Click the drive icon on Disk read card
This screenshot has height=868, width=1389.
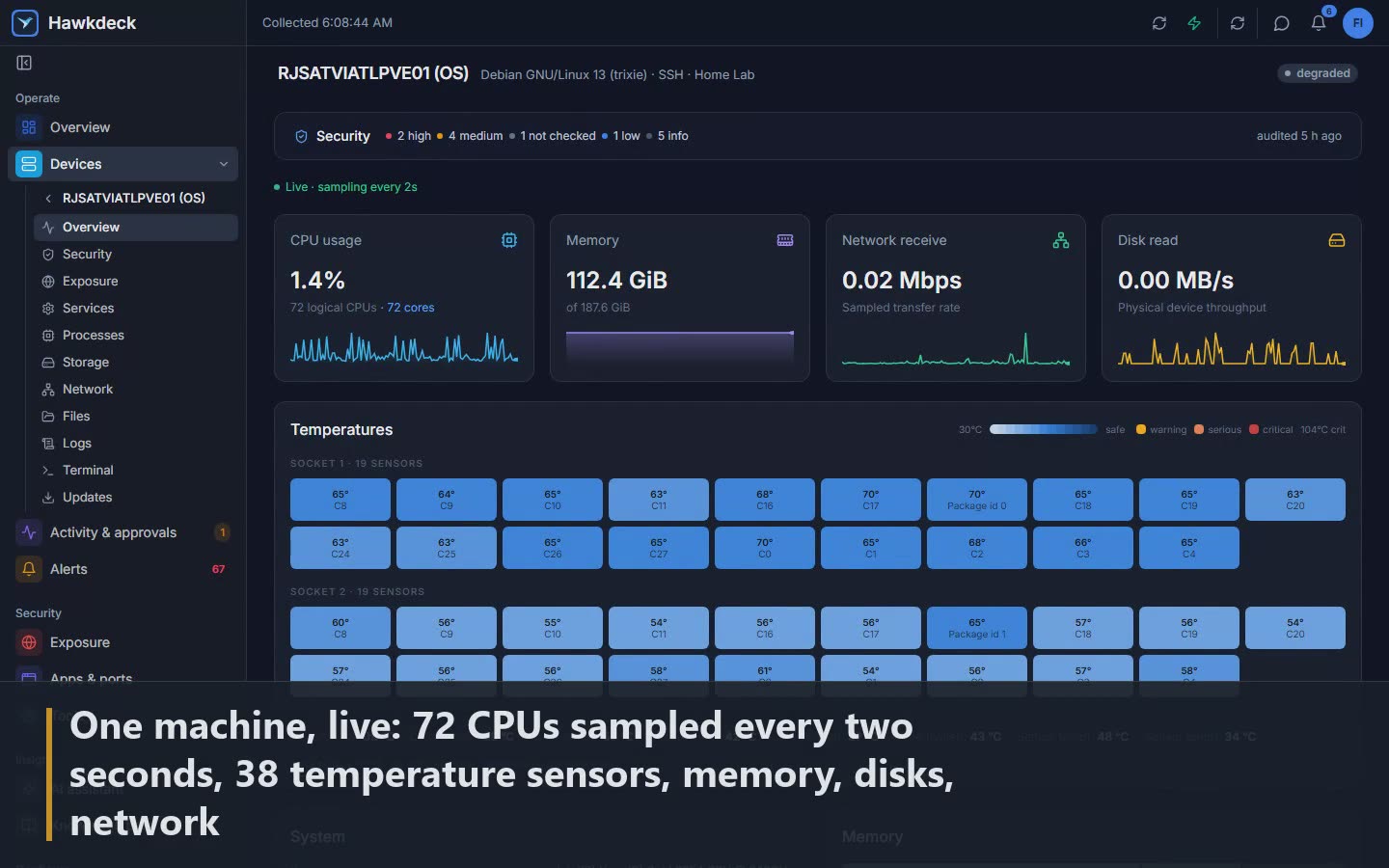tap(1337, 240)
